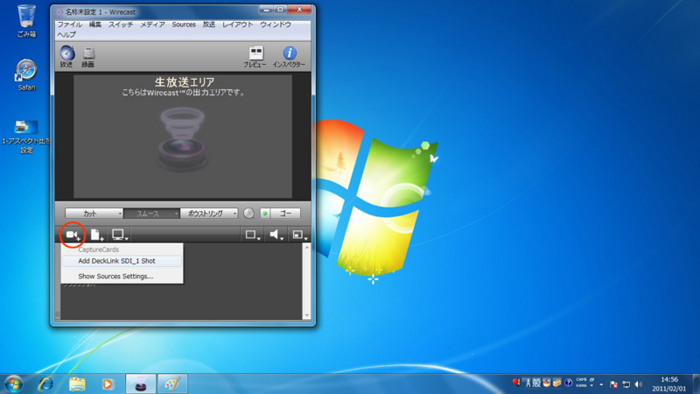Open the desktop presenter monitor icon dropdown
The image size is (700, 394).
click(x=120, y=235)
